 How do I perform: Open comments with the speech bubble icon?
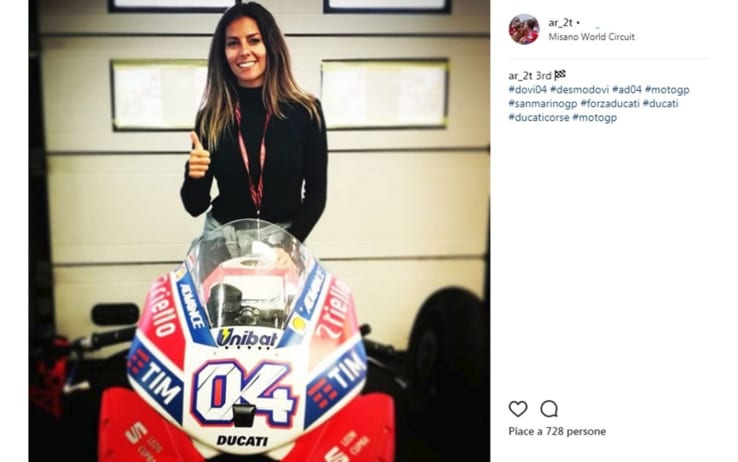(549, 409)
